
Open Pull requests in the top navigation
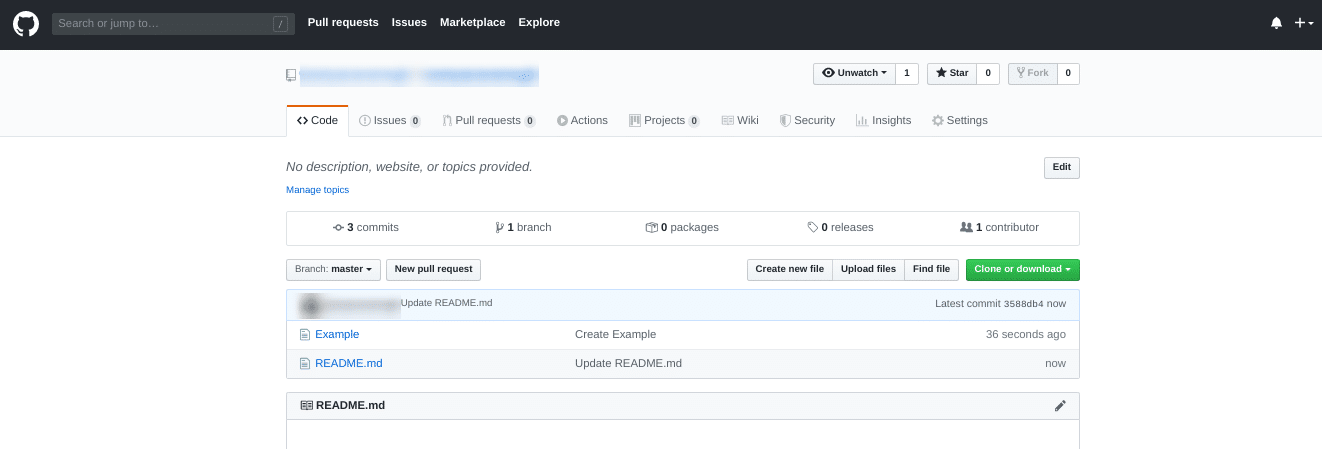click(x=343, y=22)
